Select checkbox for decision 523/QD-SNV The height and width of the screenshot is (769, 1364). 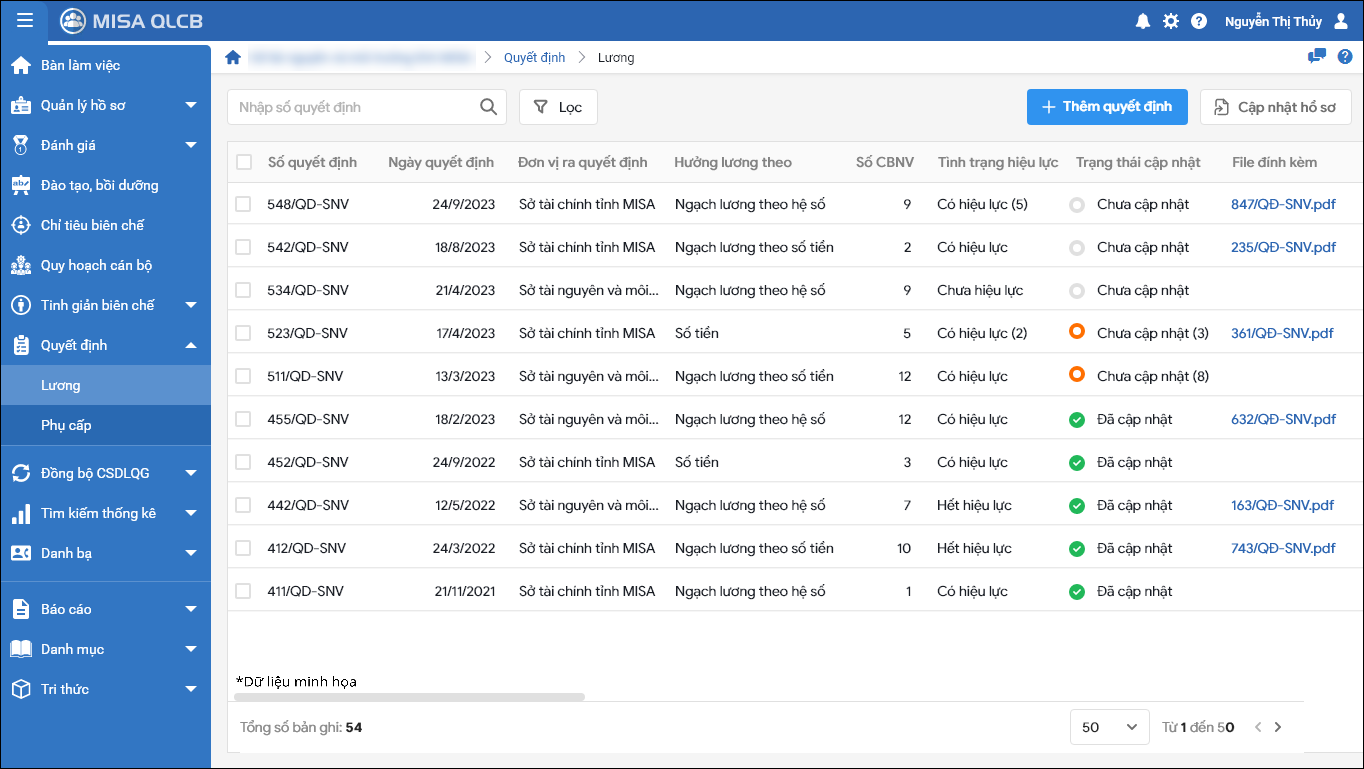coord(244,333)
